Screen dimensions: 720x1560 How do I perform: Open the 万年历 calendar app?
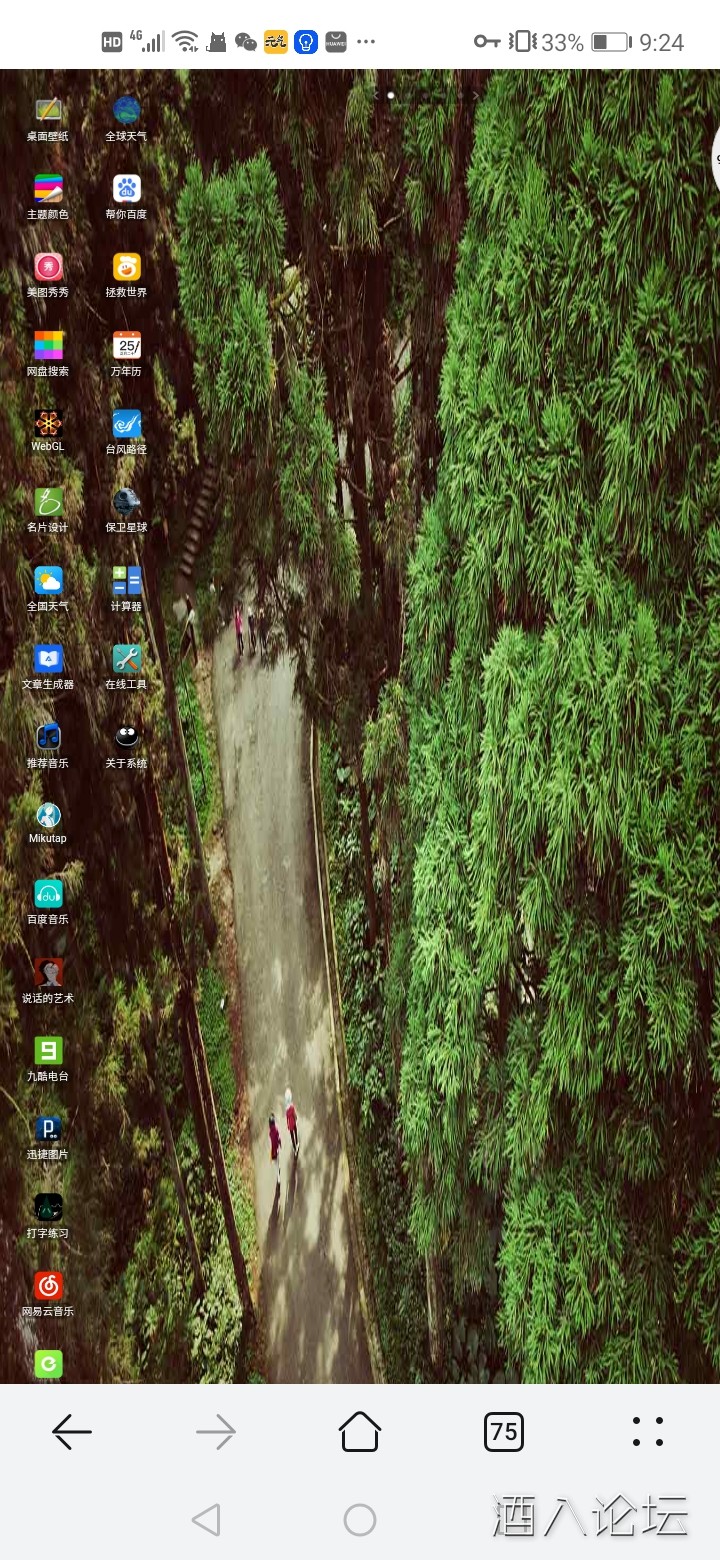126,346
